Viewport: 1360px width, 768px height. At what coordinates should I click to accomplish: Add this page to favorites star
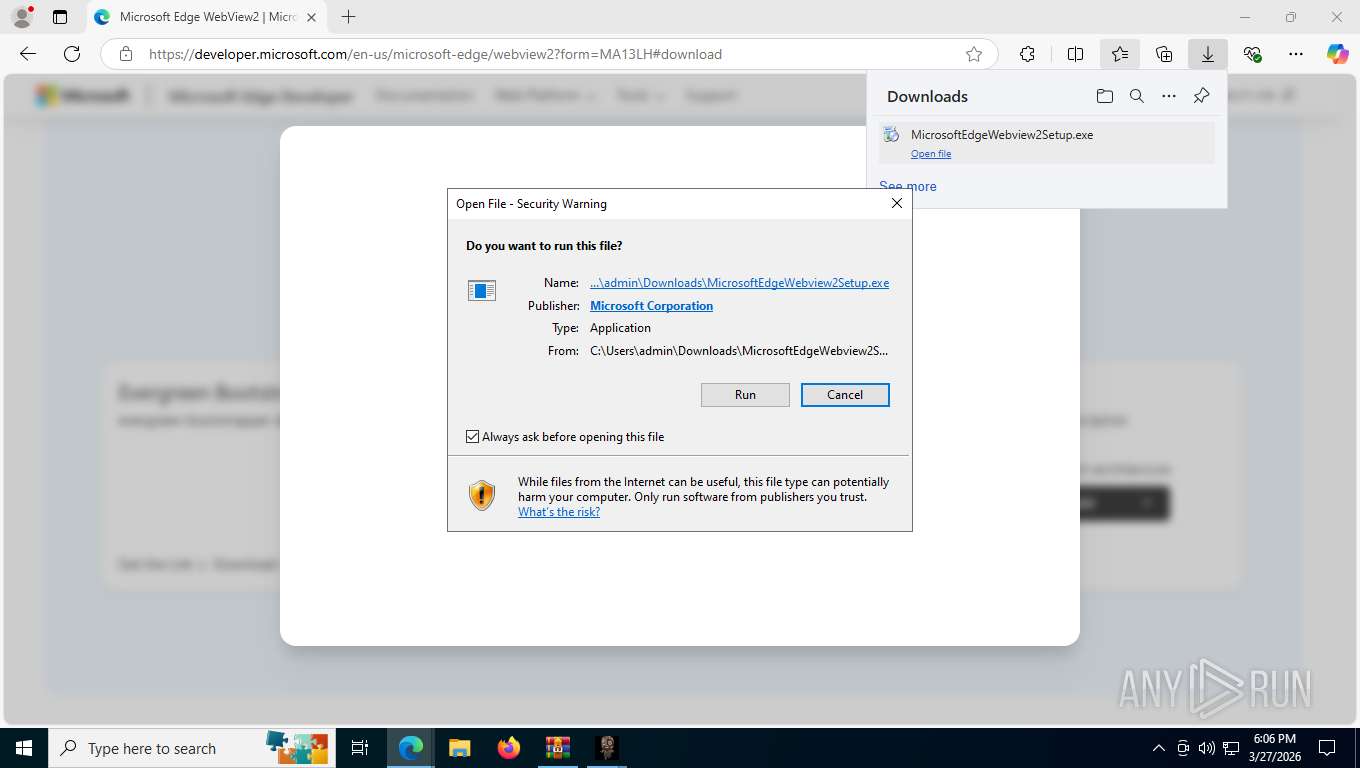pyautogui.click(x=974, y=54)
